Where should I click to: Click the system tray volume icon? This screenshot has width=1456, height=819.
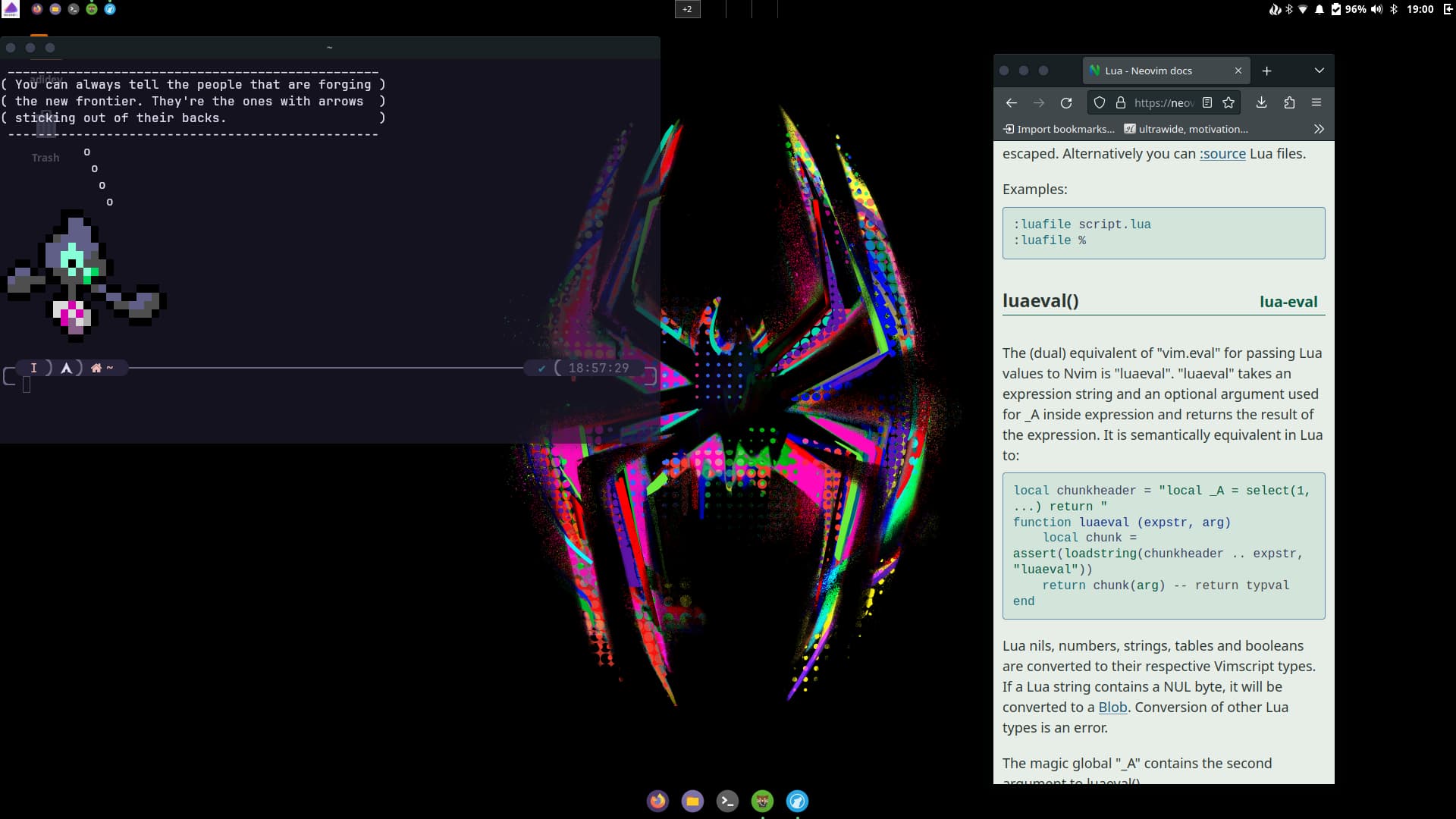coord(1376,9)
